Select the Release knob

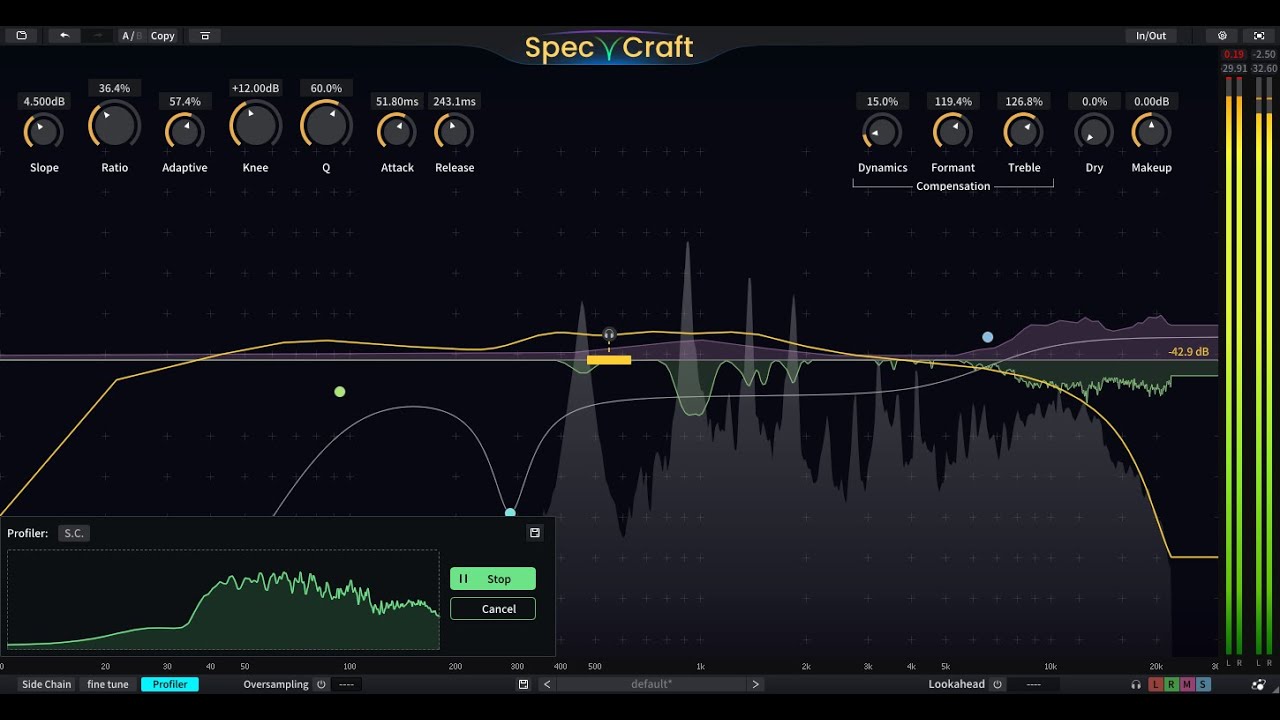(x=454, y=131)
